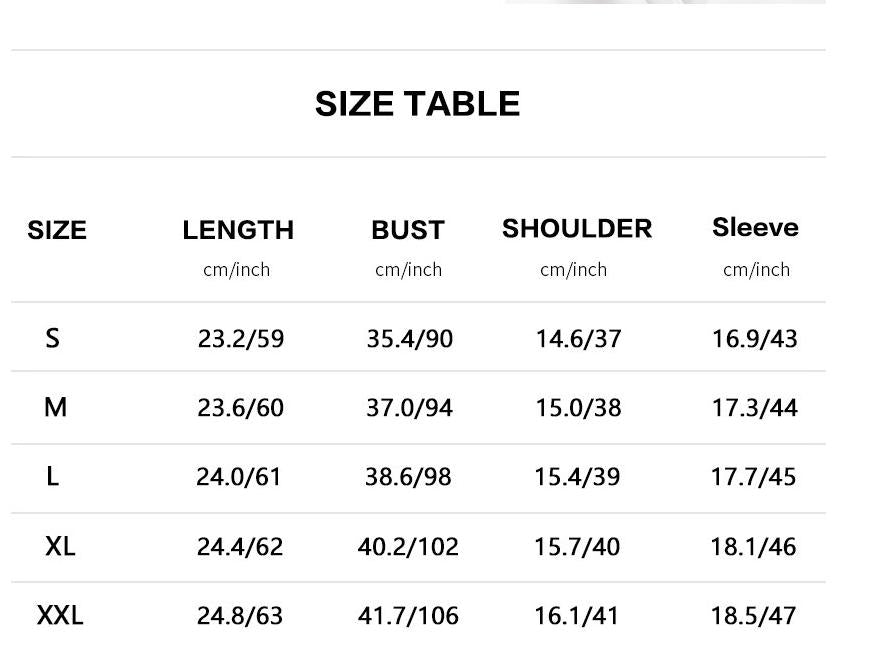Click the SIZE TABLE heading
This screenshot has height=652, width=884.
tap(417, 104)
